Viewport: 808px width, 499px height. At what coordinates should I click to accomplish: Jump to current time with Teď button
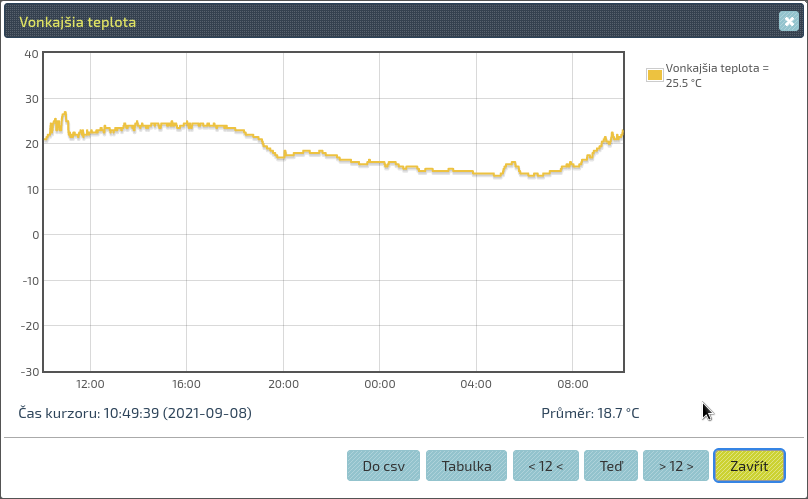point(611,465)
